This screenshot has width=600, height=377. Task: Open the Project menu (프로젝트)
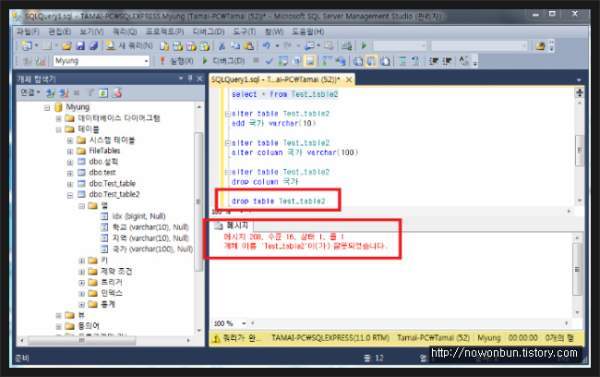point(165,31)
